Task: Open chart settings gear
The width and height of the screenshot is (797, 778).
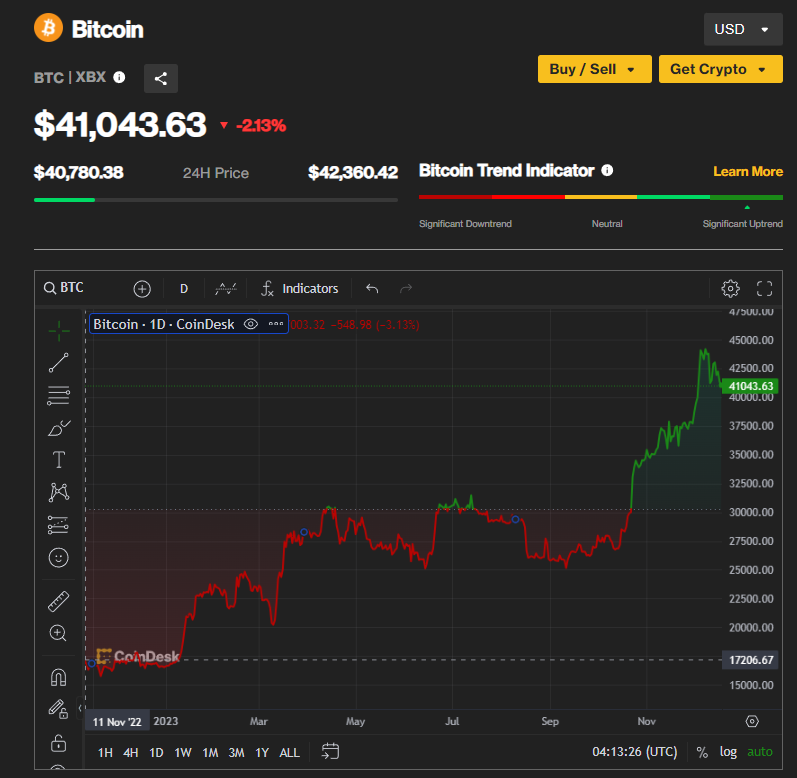Action: pyautogui.click(x=730, y=289)
